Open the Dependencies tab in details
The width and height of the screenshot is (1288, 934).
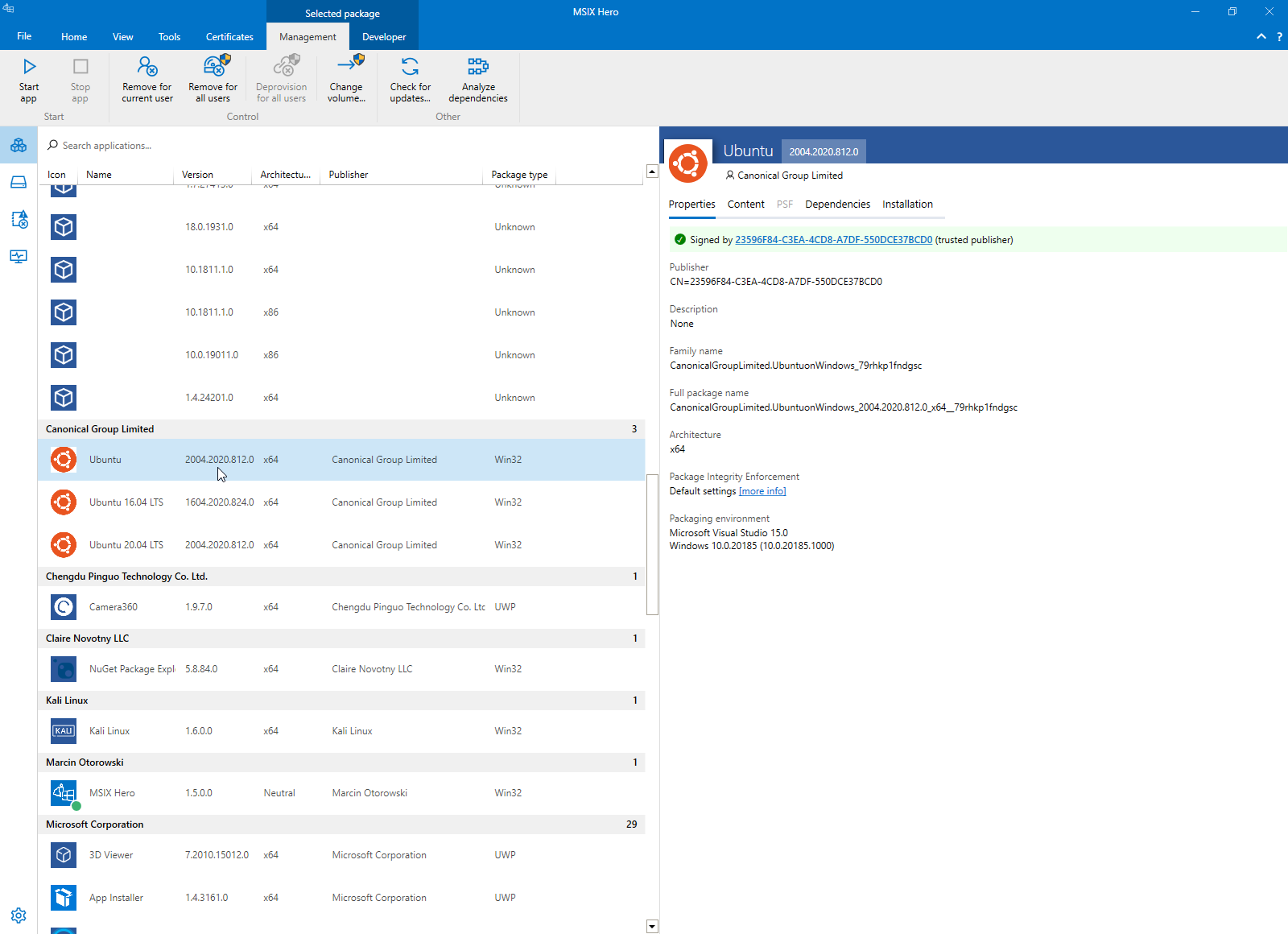tap(837, 205)
